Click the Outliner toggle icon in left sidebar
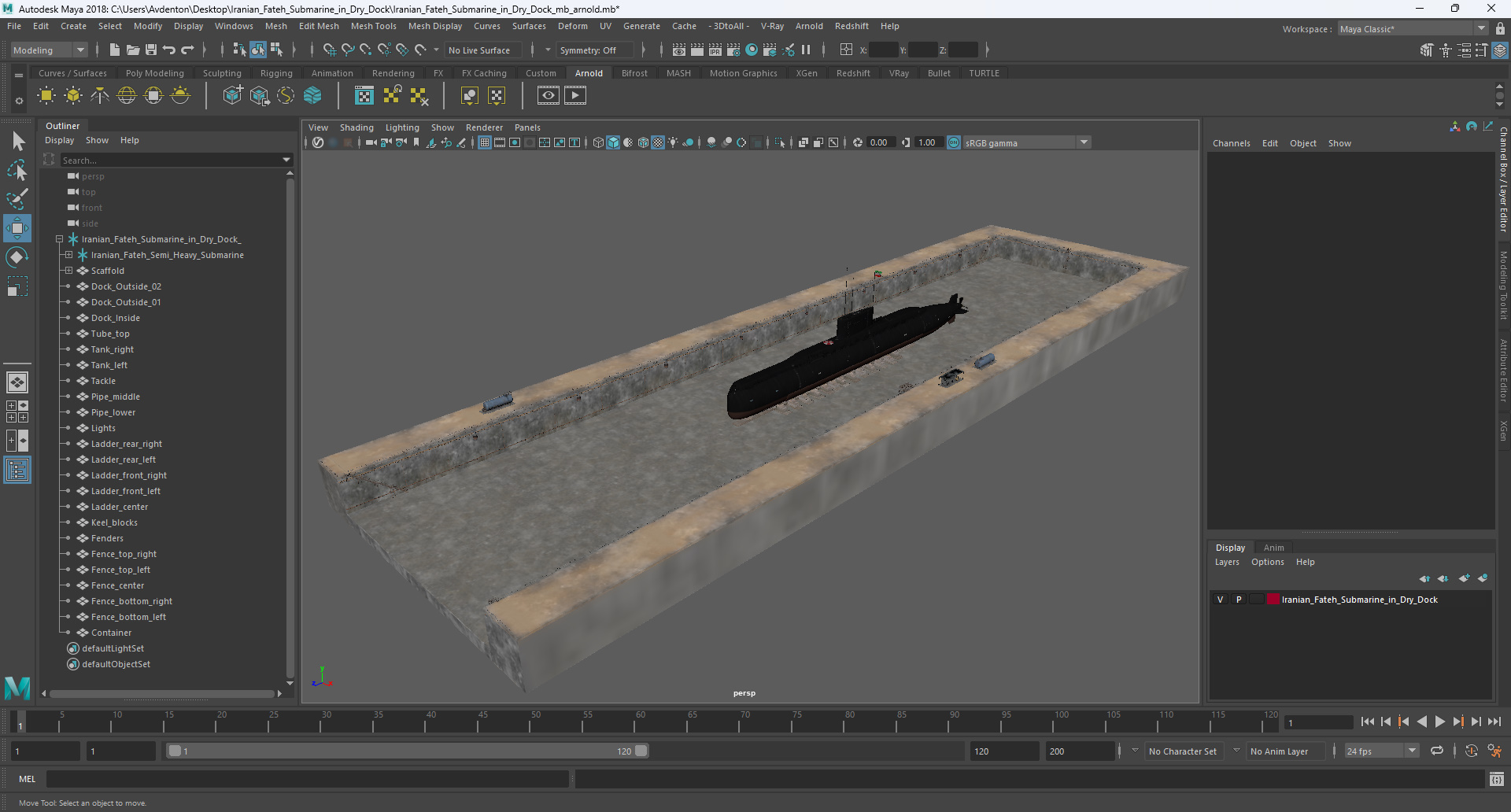The height and width of the screenshot is (812, 1511). pos(17,471)
